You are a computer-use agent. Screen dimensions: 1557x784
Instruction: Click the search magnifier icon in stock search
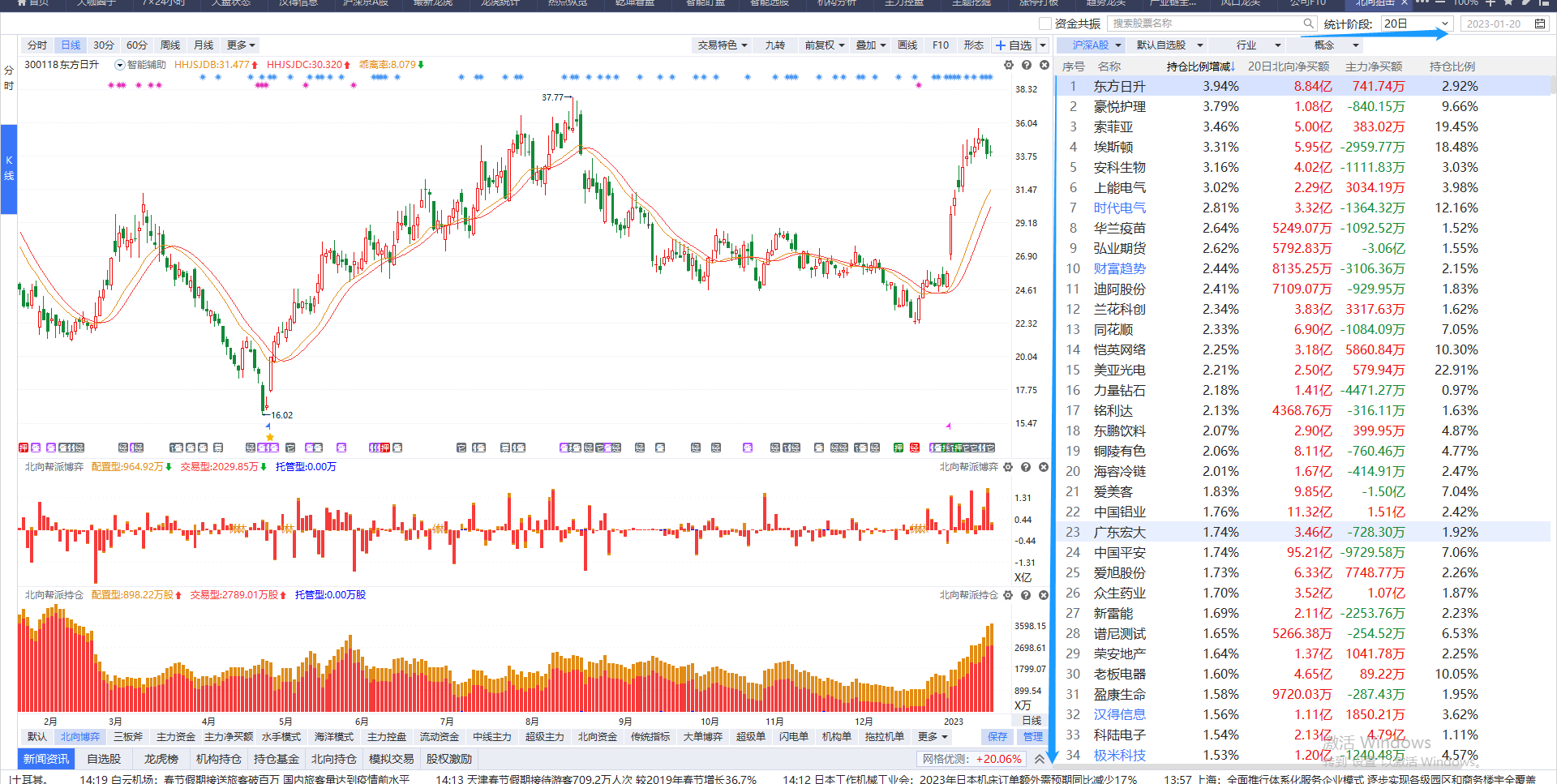coord(1308,24)
